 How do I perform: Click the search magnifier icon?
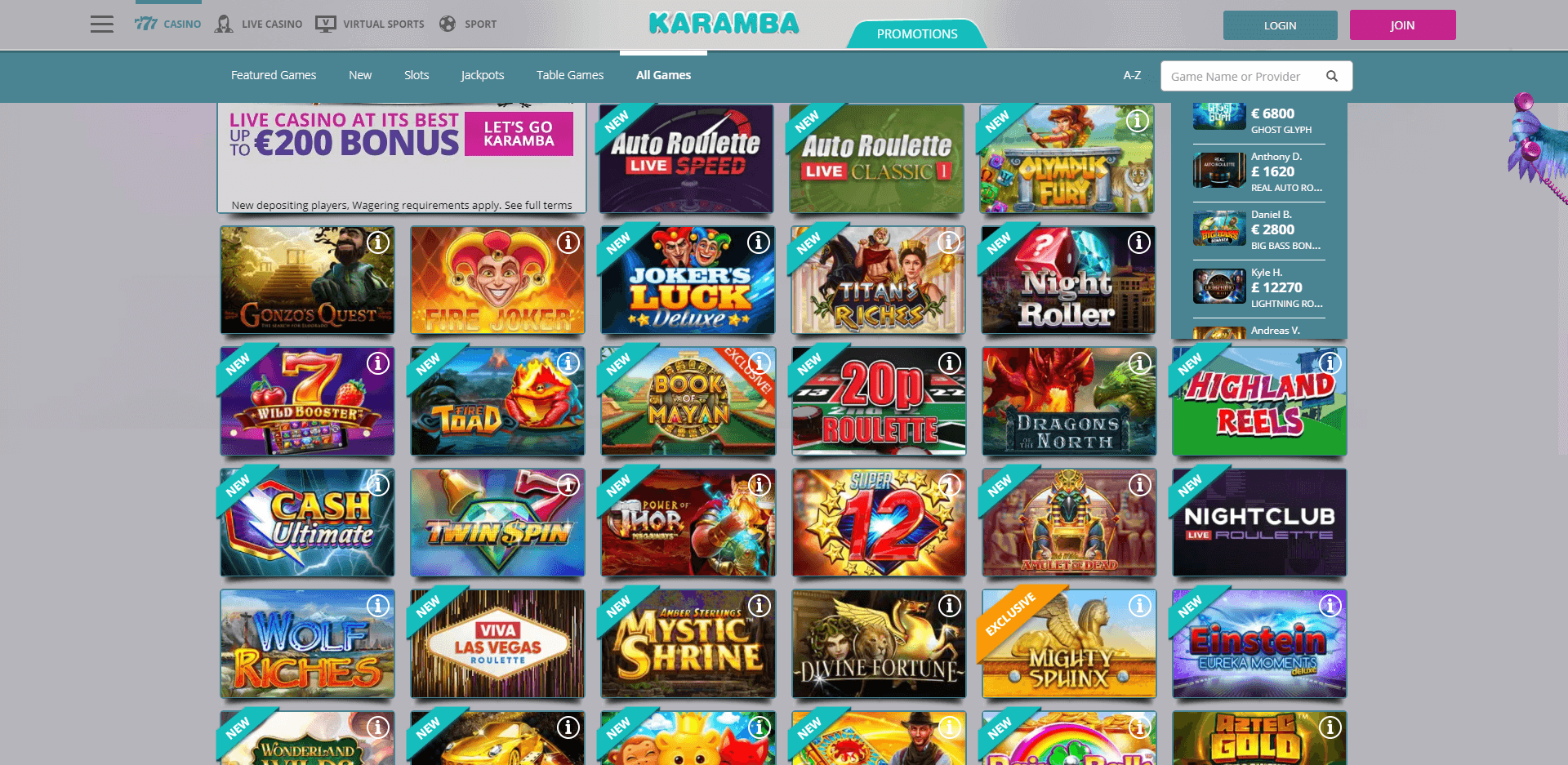click(x=1332, y=76)
